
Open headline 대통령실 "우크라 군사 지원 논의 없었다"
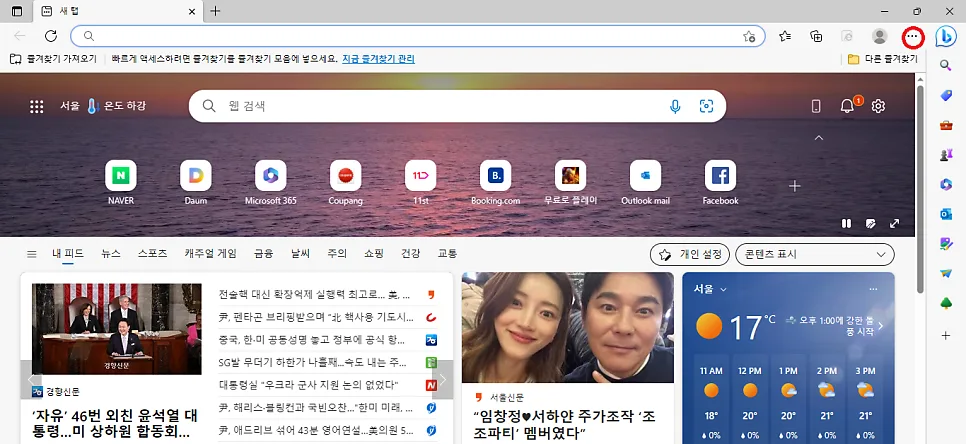(309, 385)
